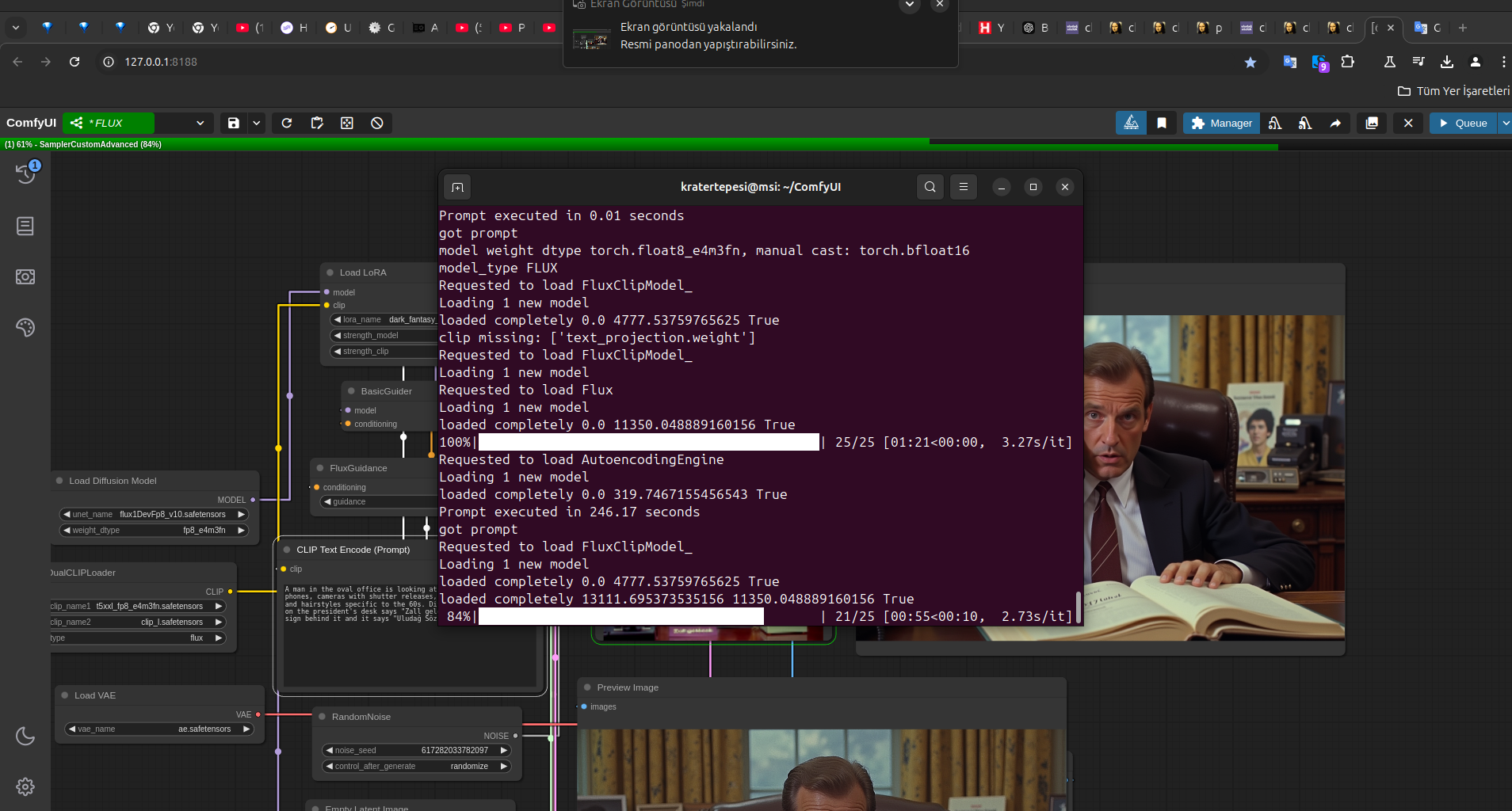Open the image gallery icon in toolbar
Viewport: 1512px width, 811px height.
pyautogui.click(x=1372, y=123)
